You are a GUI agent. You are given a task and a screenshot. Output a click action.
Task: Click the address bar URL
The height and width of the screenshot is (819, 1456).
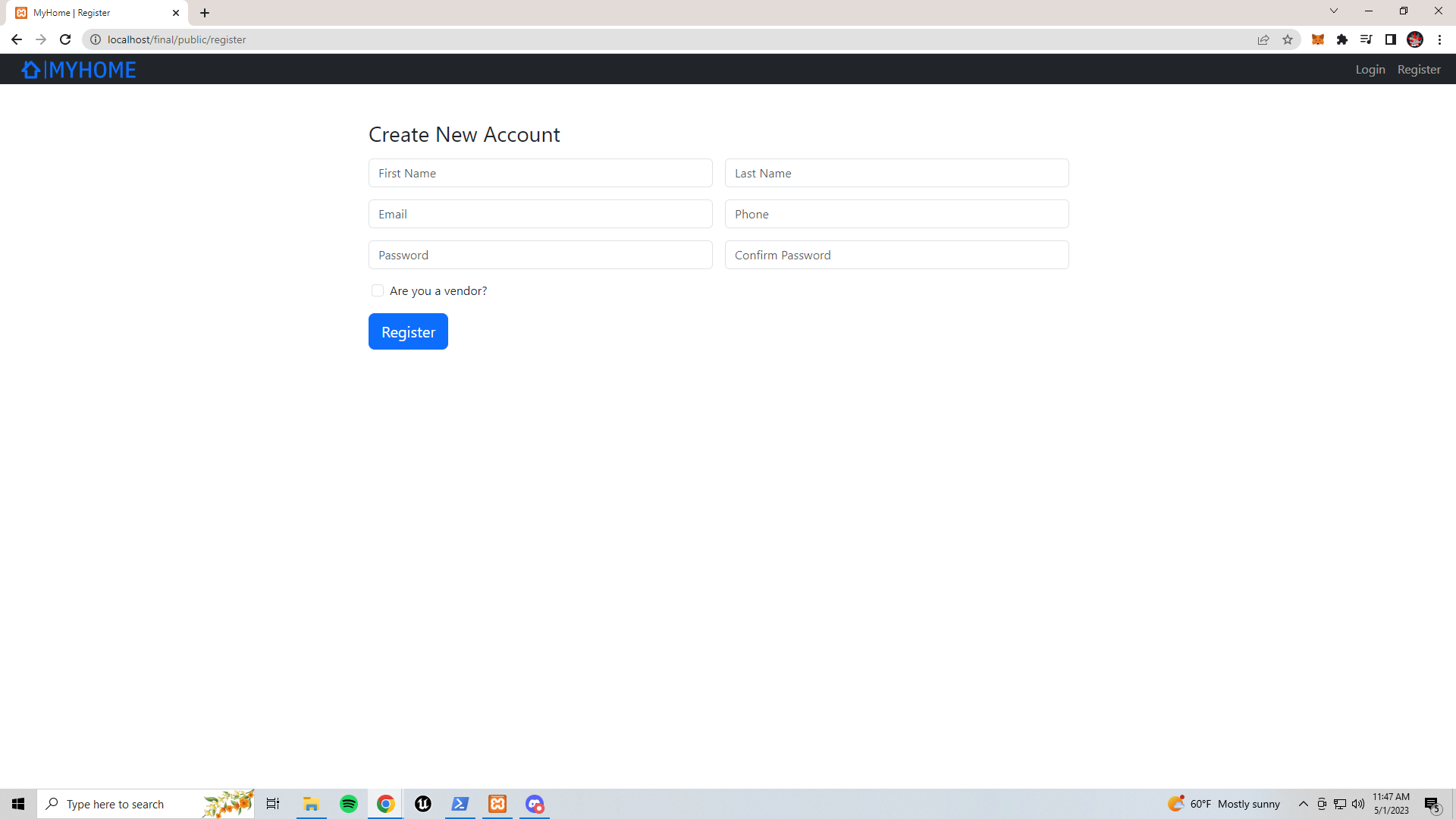pyautogui.click(x=177, y=39)
